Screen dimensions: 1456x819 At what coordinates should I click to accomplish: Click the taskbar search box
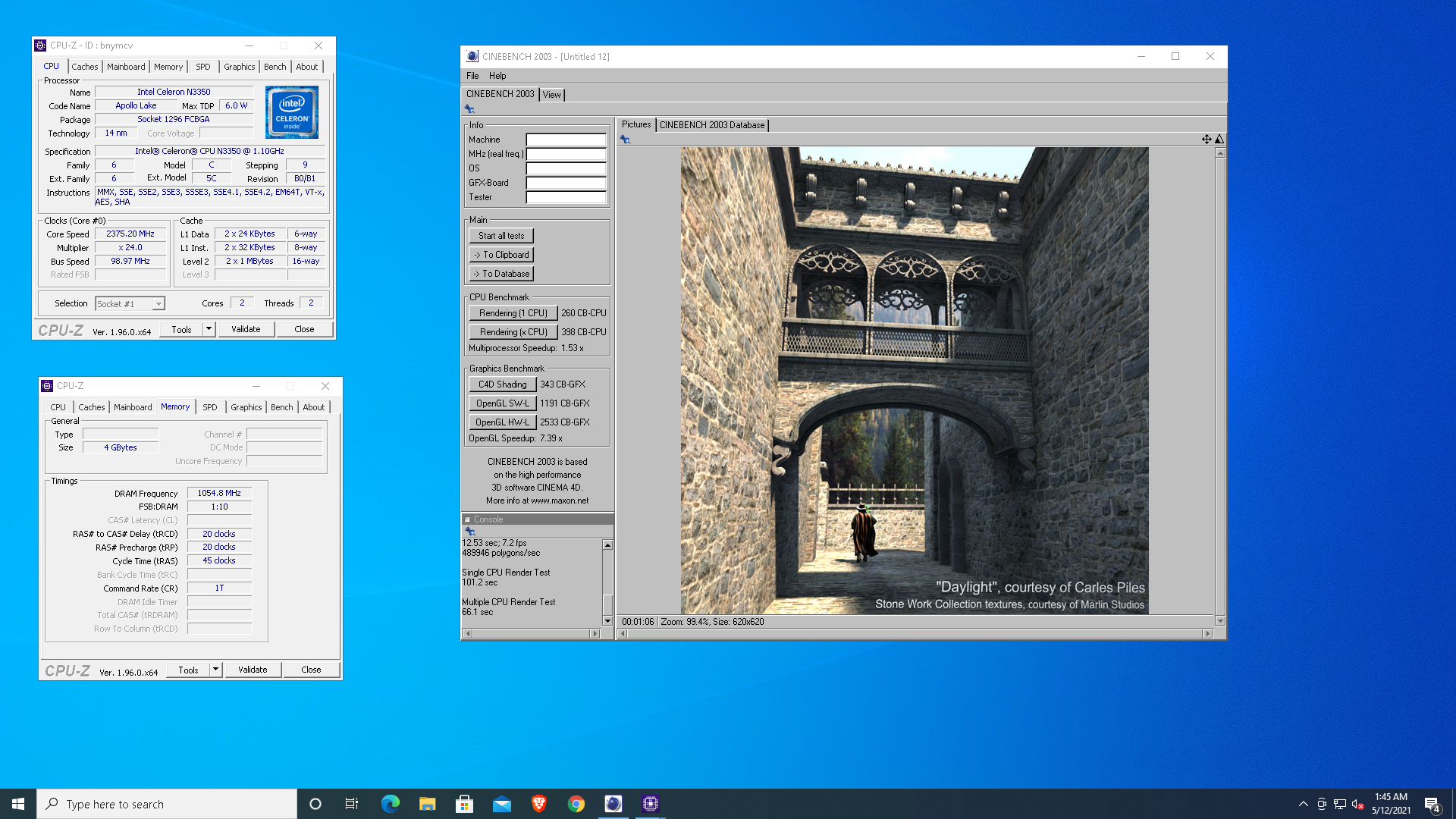[167, 804]
